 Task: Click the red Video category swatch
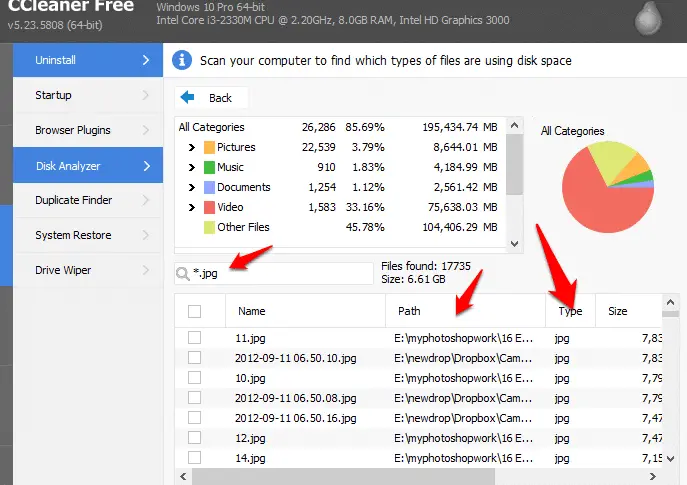click(209, 207)
